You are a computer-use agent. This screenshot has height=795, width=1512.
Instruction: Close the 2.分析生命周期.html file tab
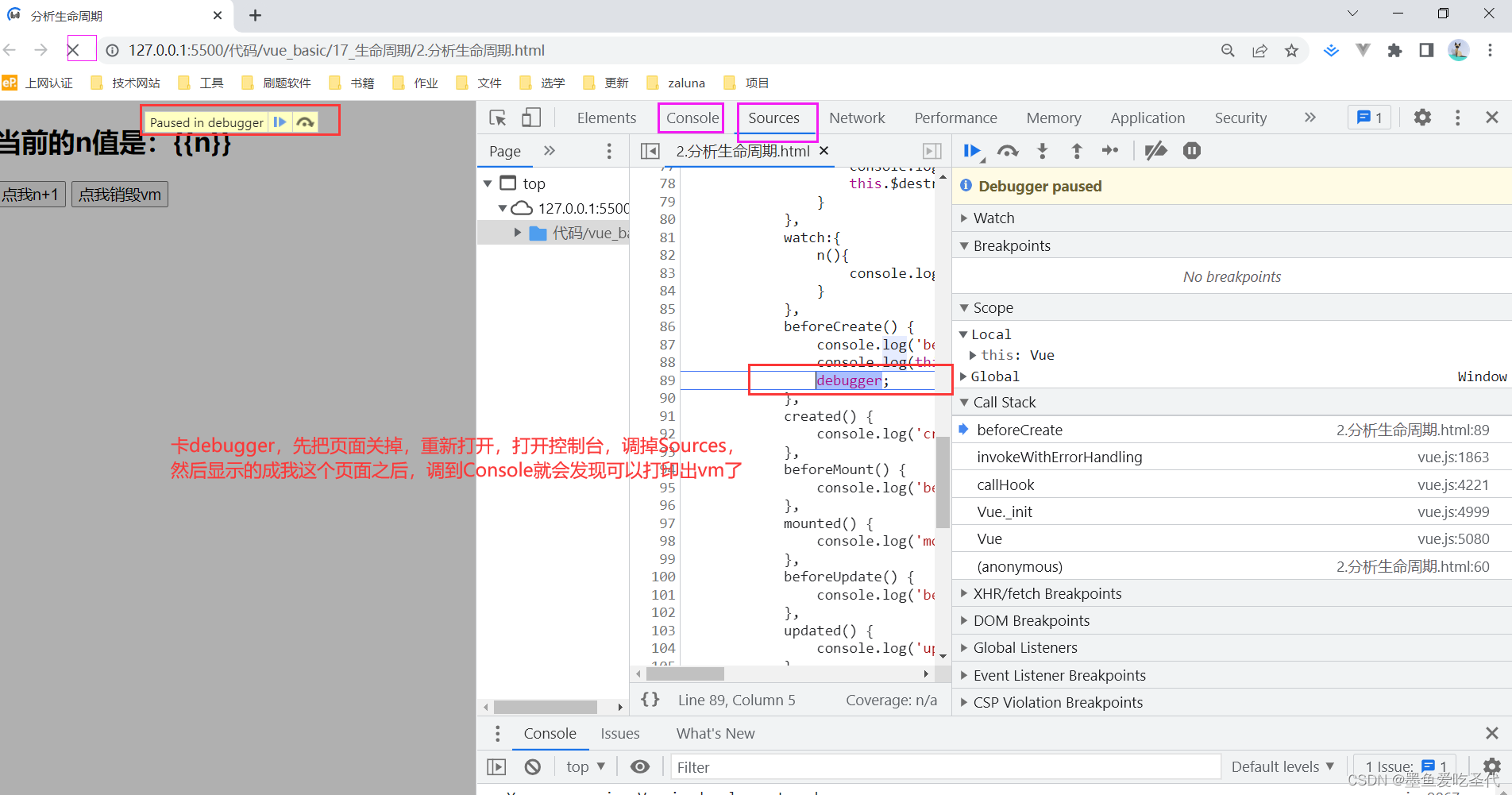coord(824,150)
